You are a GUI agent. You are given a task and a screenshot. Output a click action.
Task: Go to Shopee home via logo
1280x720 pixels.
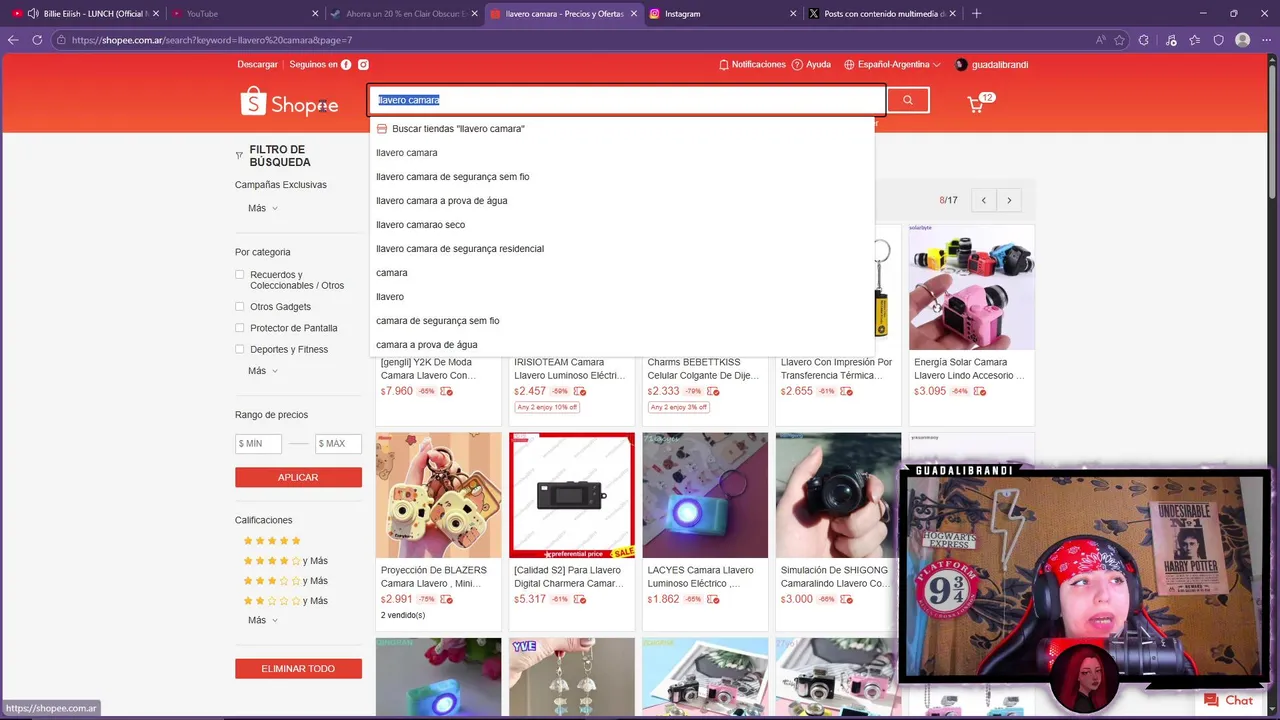click(289, 102)
